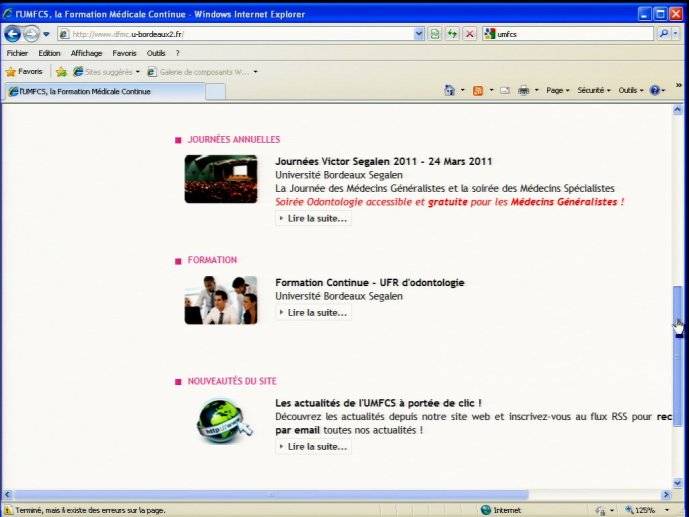Expand the 'Sites suggérés' dropdown arrow
Viewport: 689px width, 517px height.
click(138, 72)
